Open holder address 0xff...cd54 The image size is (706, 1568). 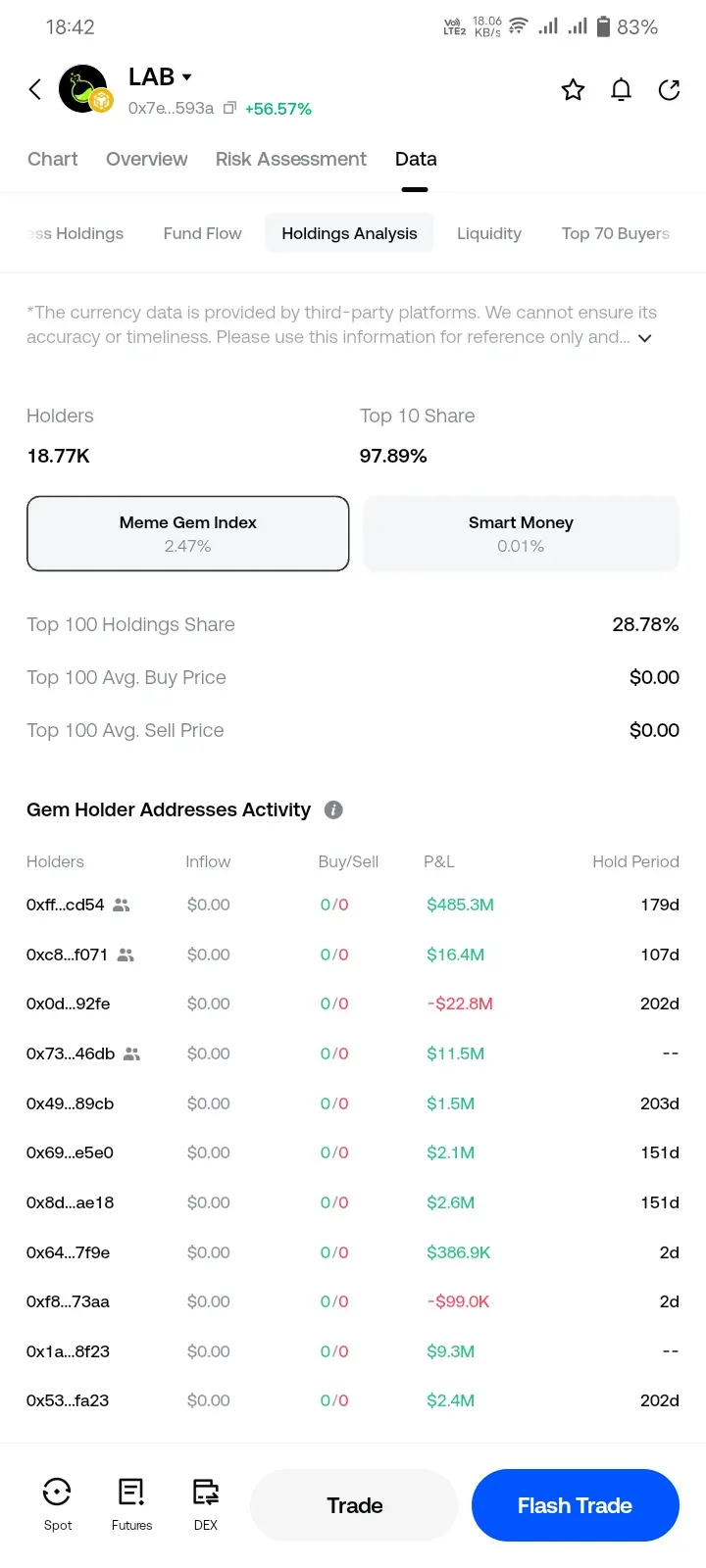coord(65,905)
